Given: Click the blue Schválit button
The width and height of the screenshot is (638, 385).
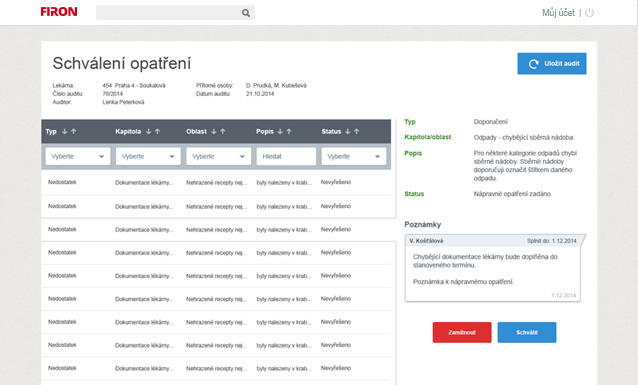Looking at the screenshot, I should pyautogui.click(x=527, y=332).
